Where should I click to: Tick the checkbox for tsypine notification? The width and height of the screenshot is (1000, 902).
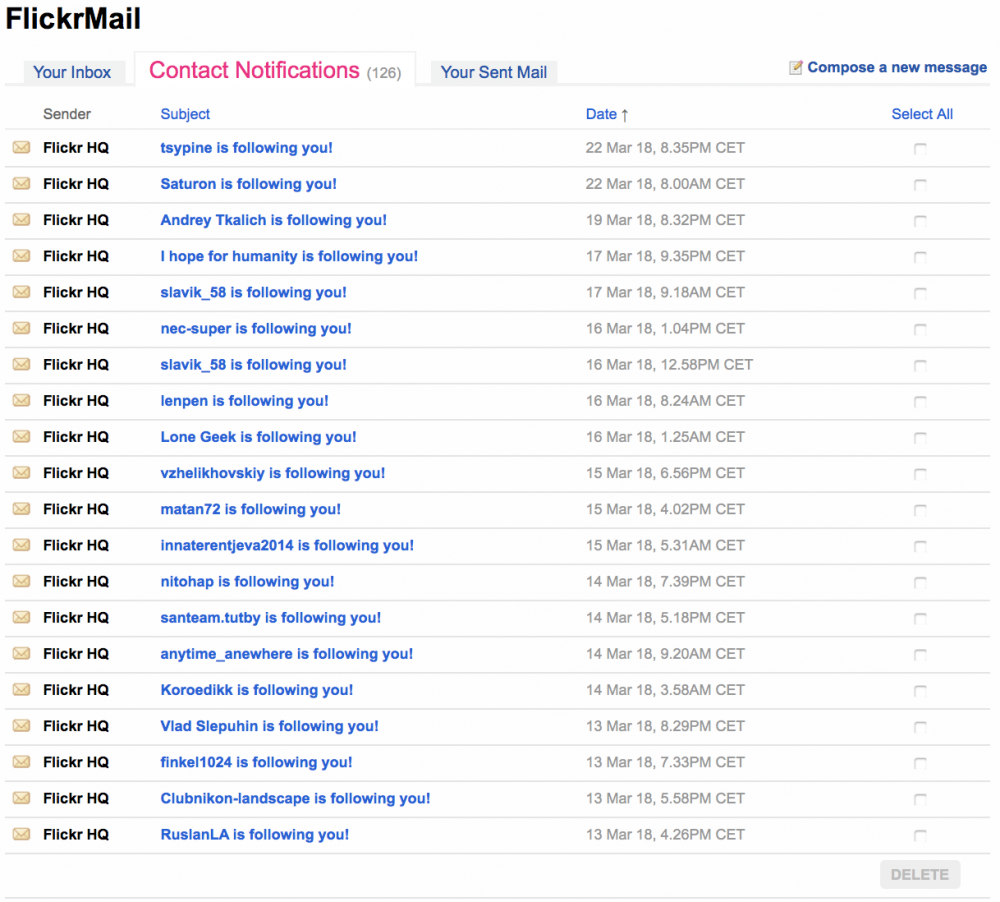pos(920,149)
